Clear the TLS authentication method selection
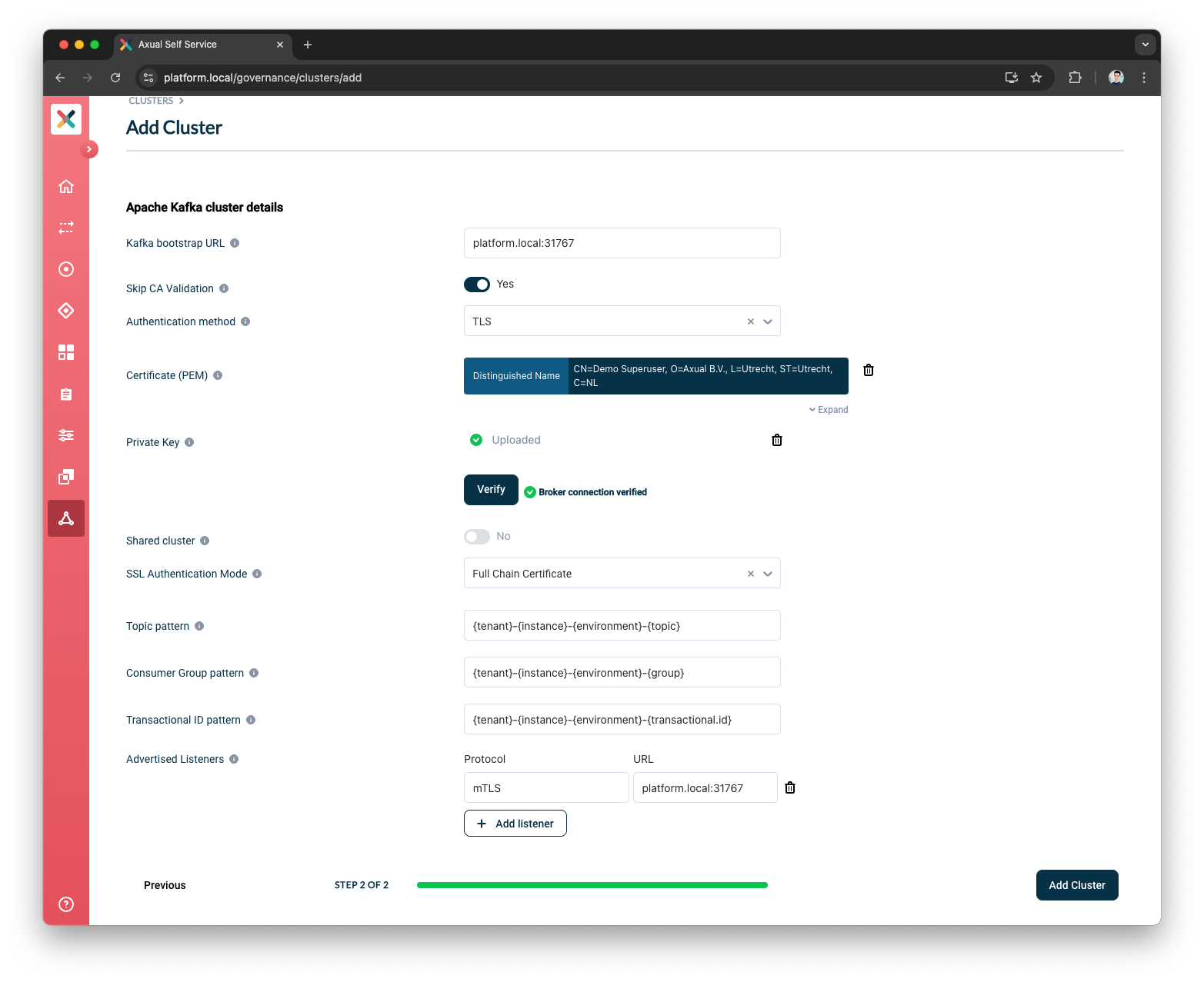The width and height of the screenshot is (1204, 982). tap(751, 321)
